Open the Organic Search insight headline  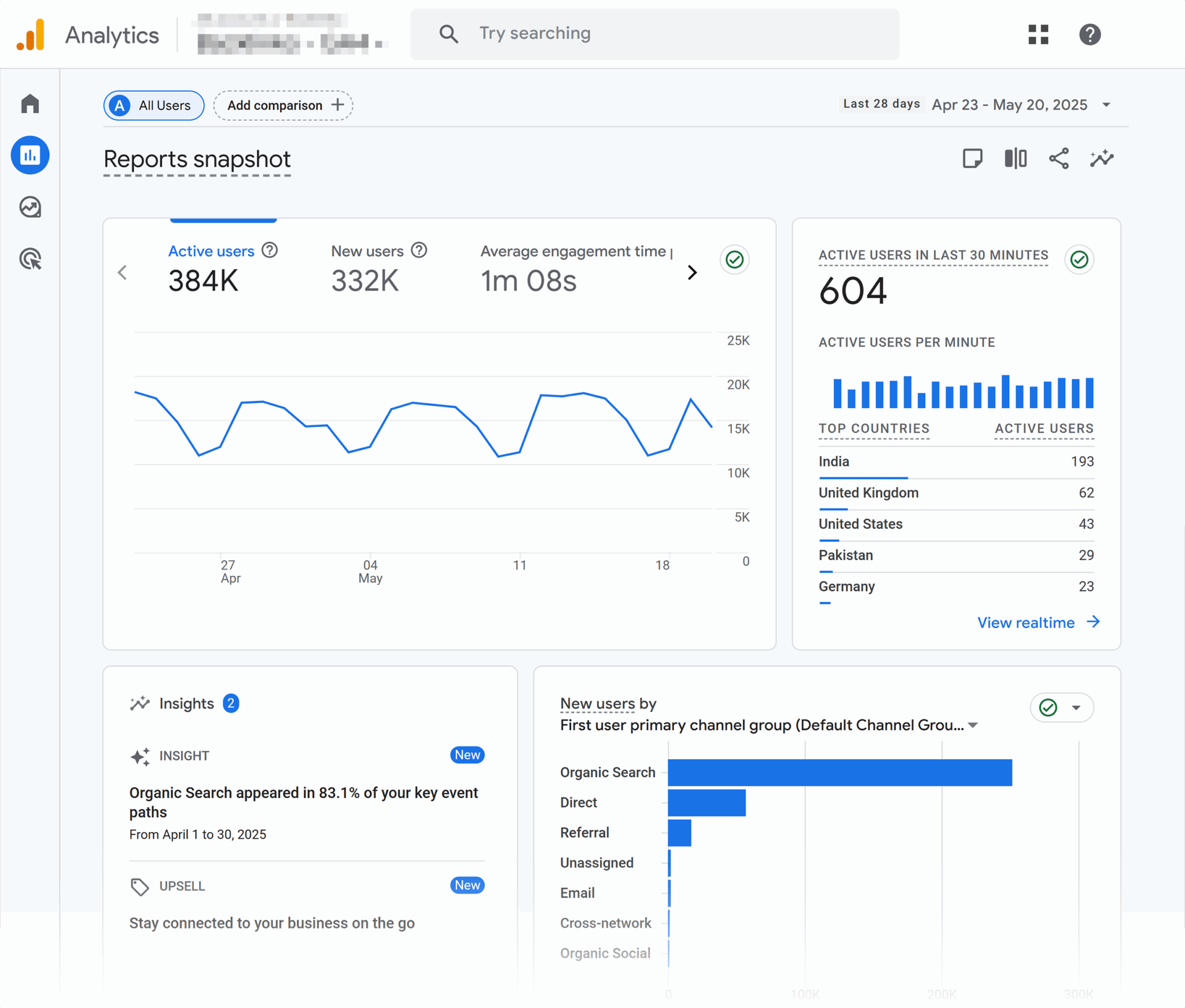pos(304,802)
